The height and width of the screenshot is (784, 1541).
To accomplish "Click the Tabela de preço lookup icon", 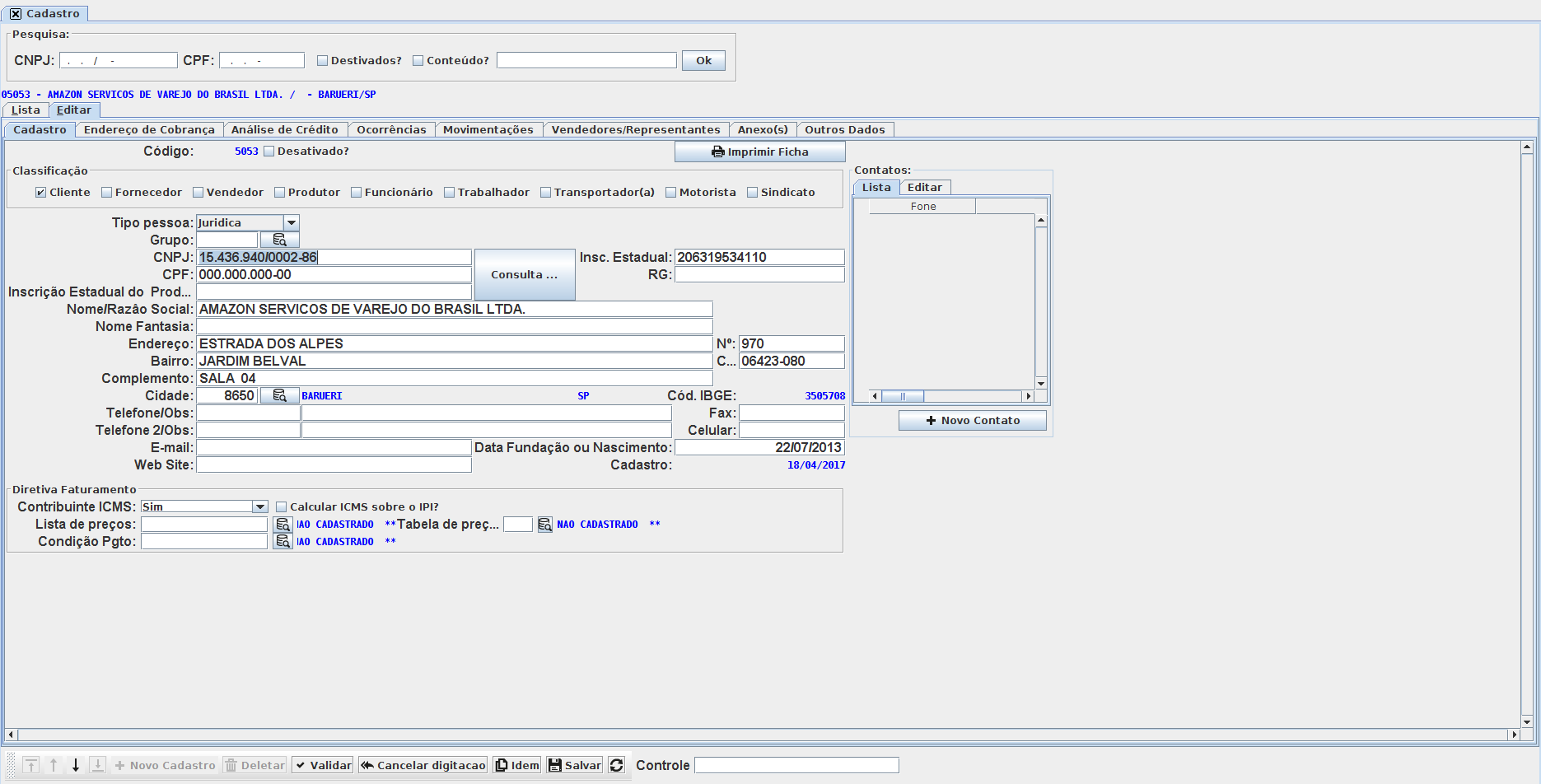I will click(x=544, y=524).
